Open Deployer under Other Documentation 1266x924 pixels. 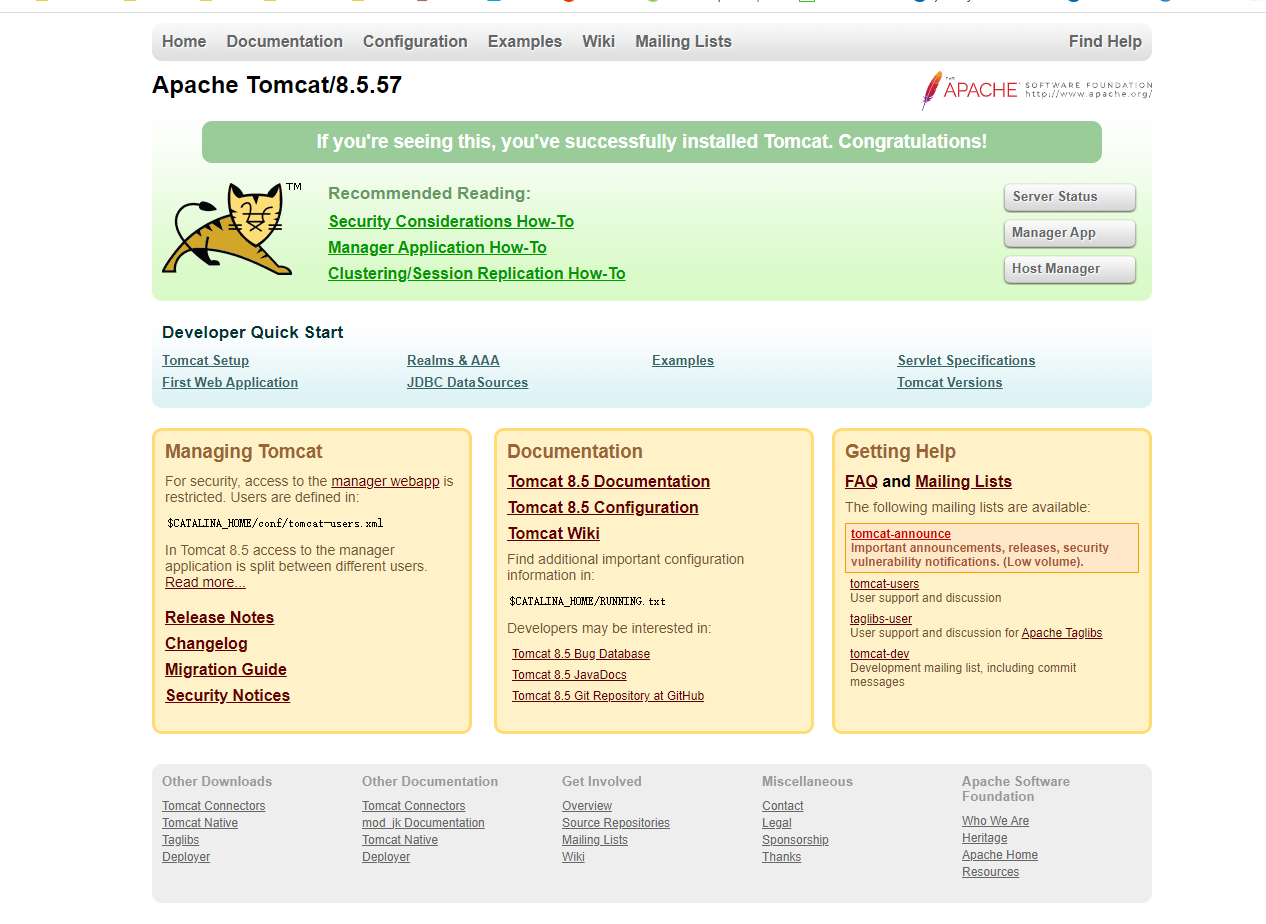point(386,857)
